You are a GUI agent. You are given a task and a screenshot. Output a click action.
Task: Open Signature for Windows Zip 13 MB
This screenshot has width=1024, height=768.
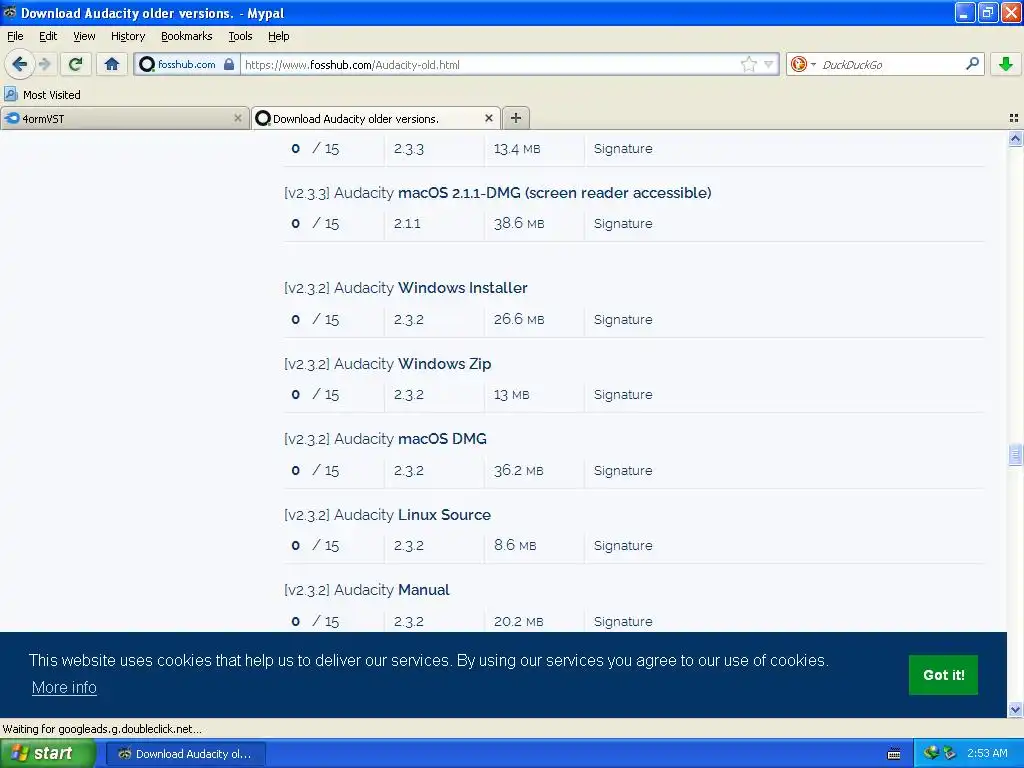pyautogui.click(x=623, y=394)
